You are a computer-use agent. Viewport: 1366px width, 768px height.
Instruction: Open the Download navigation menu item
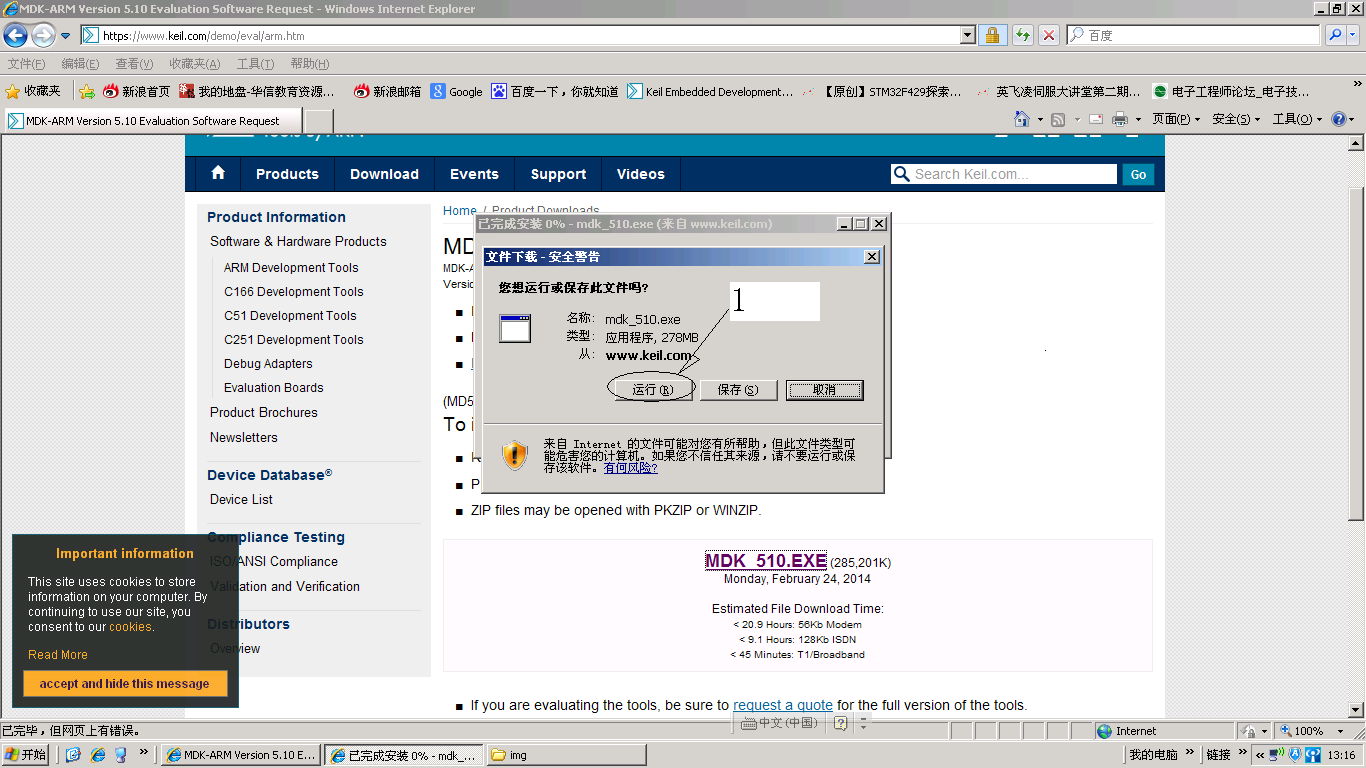pos(384,174)
